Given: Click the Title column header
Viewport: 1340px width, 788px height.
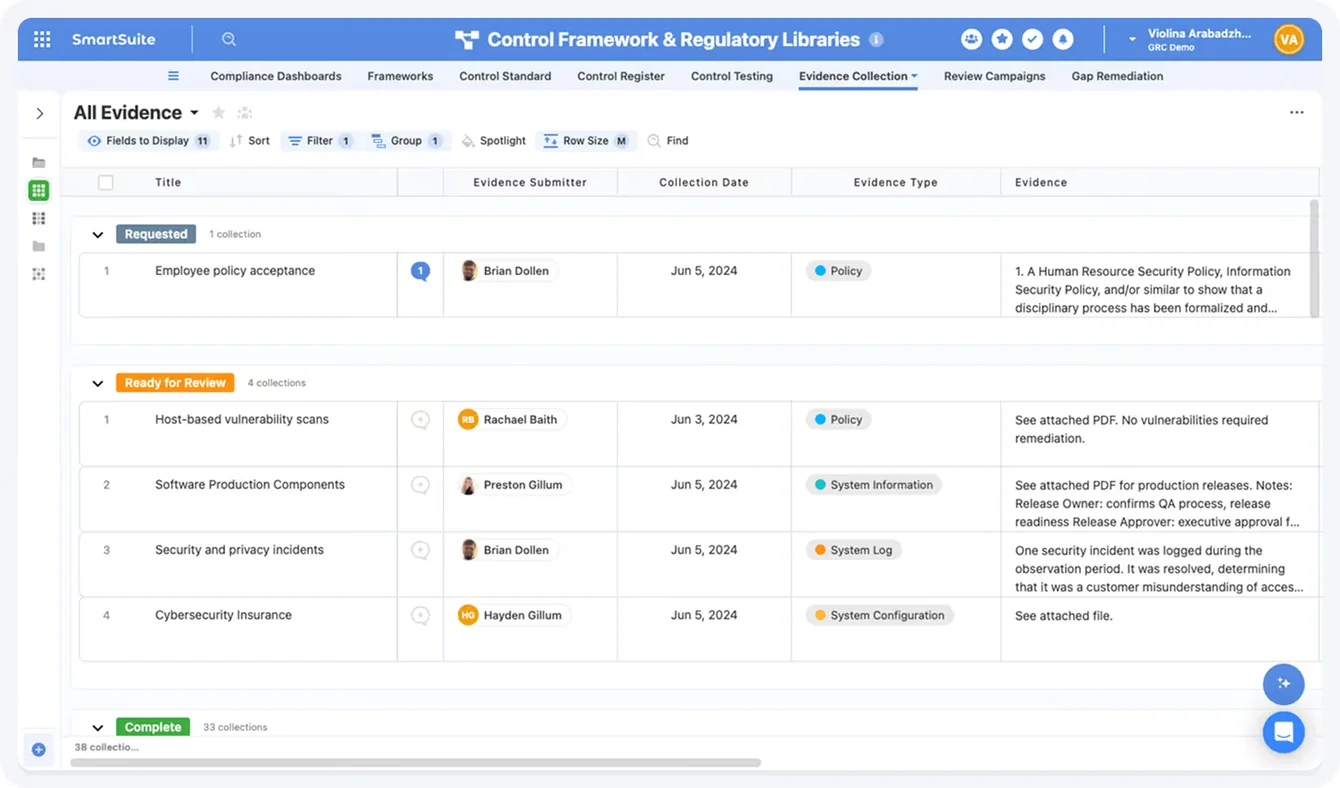Looking at the screenshot, I should click(168, 182).
